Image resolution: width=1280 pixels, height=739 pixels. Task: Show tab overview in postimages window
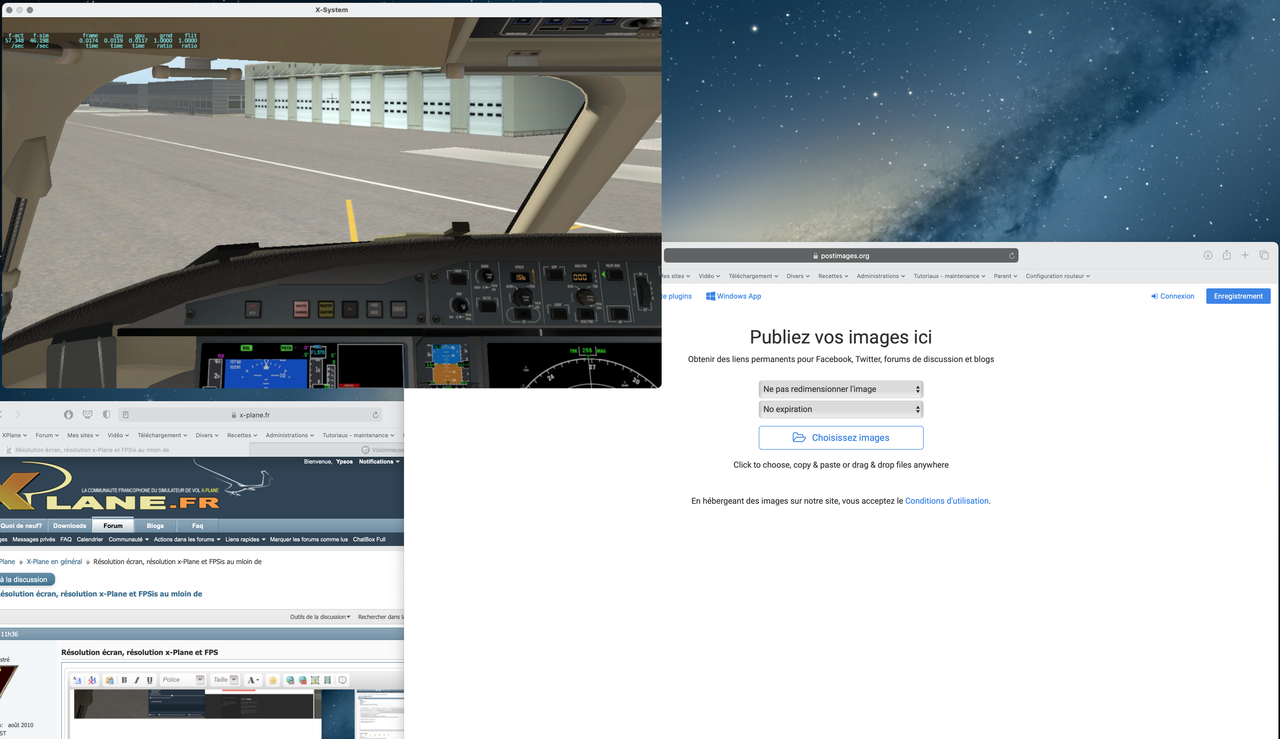click(1264, 255)
